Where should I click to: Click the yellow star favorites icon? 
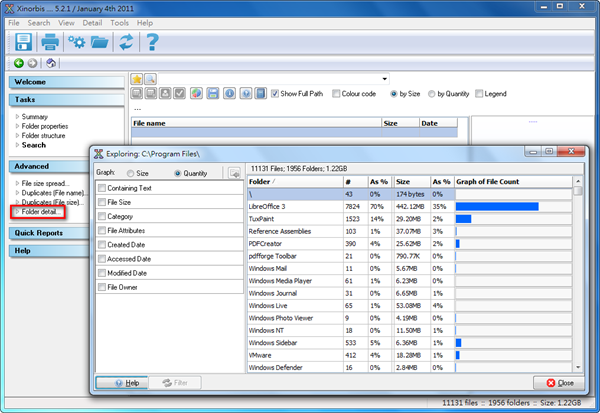tap(138, 79)
